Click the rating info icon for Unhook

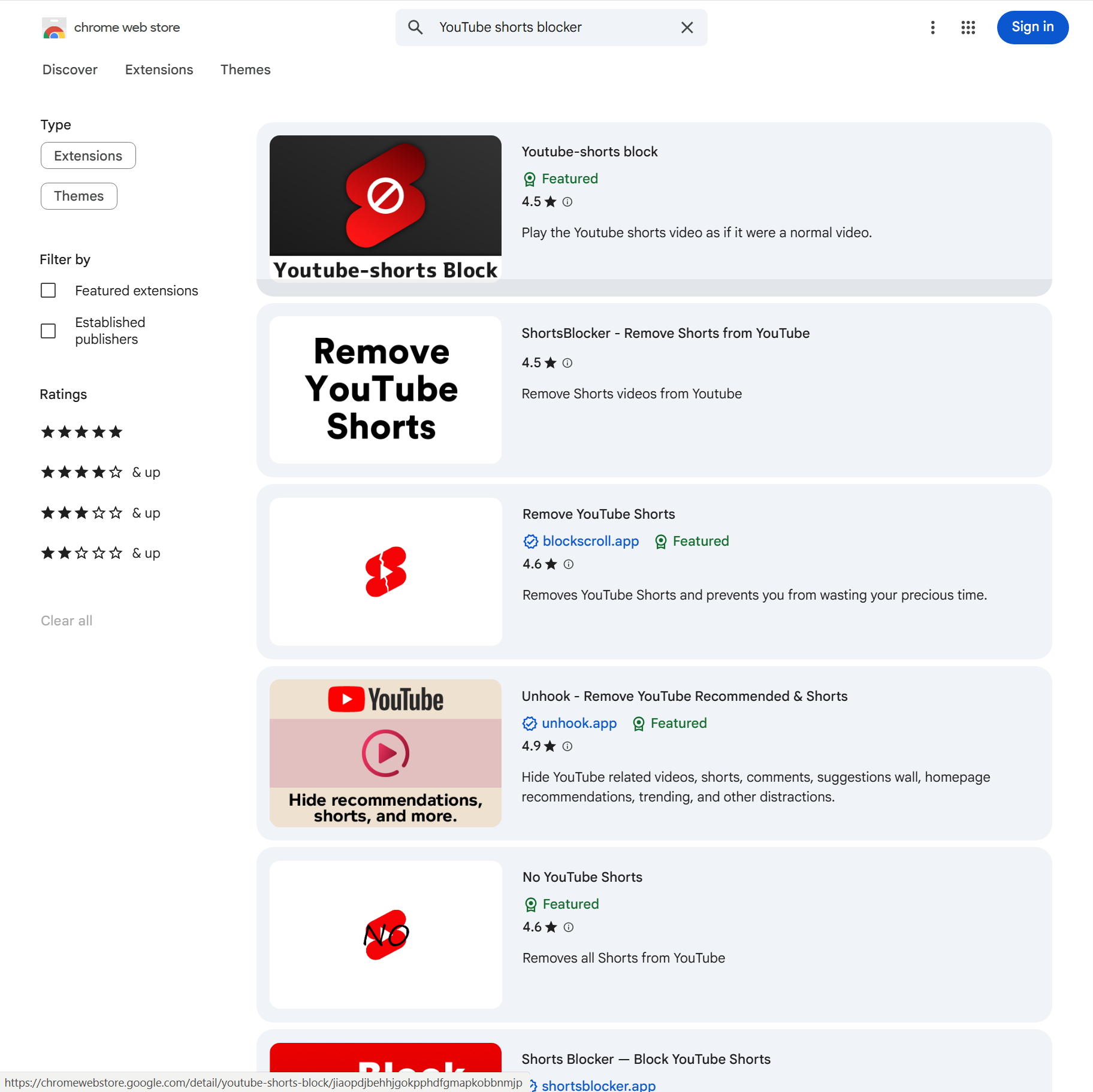(x=567, y=746)
